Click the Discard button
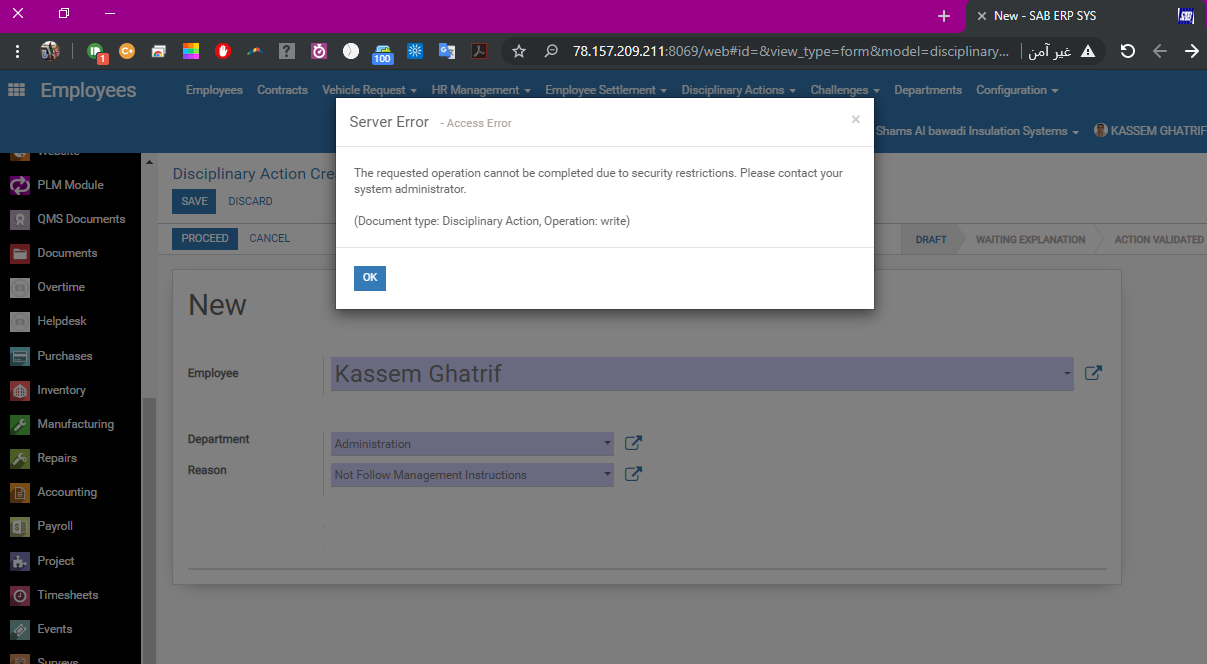Viewport: 1207px width, 664px height. (x=250, y=201)
